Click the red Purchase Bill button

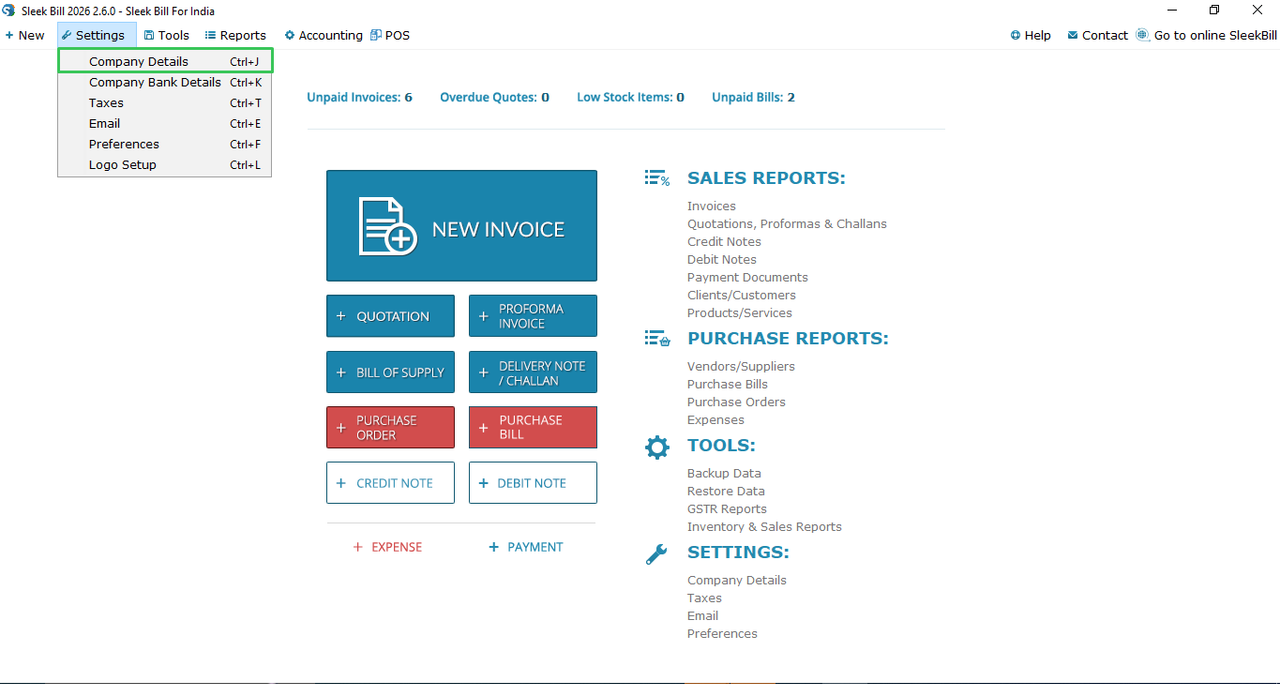533,427
